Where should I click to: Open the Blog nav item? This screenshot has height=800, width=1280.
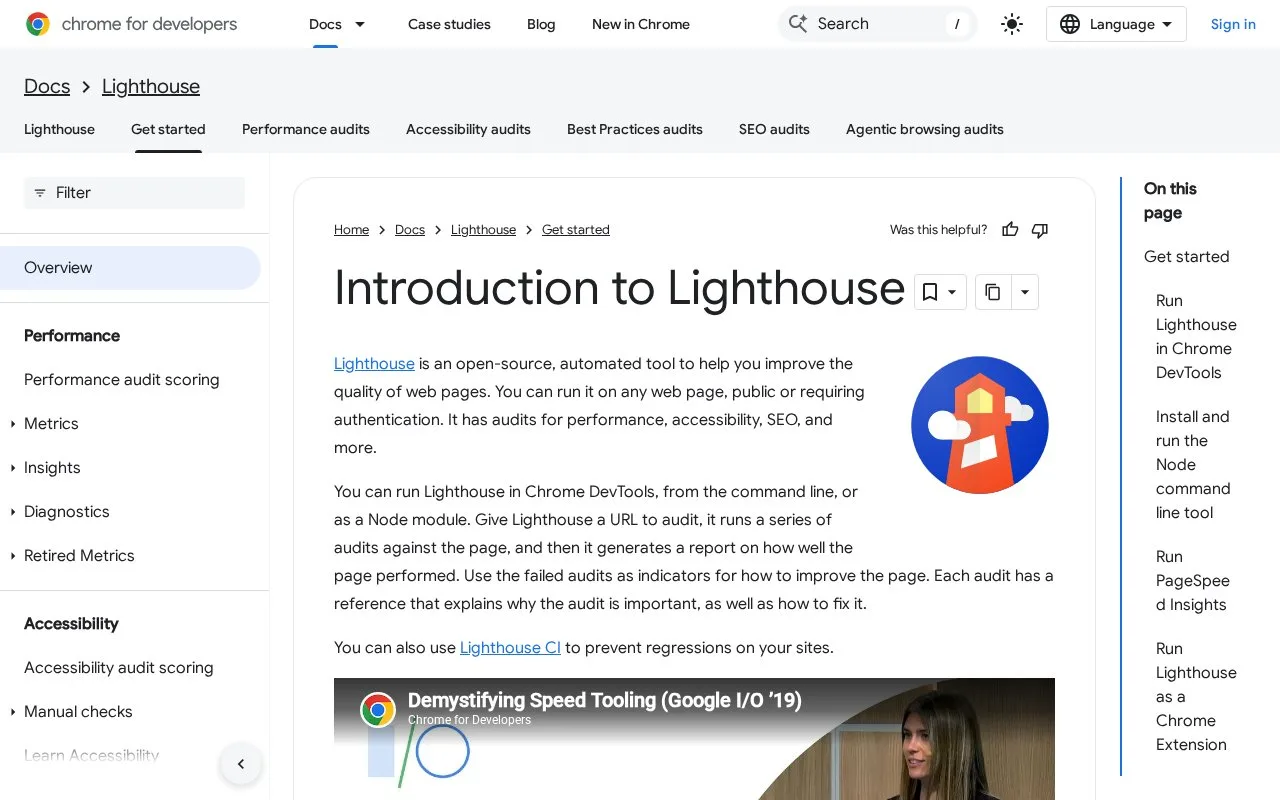pos(541,24)
